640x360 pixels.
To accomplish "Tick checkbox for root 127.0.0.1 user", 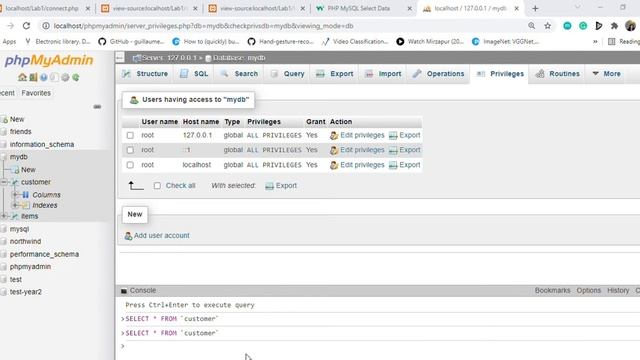I will coord(130,136).
